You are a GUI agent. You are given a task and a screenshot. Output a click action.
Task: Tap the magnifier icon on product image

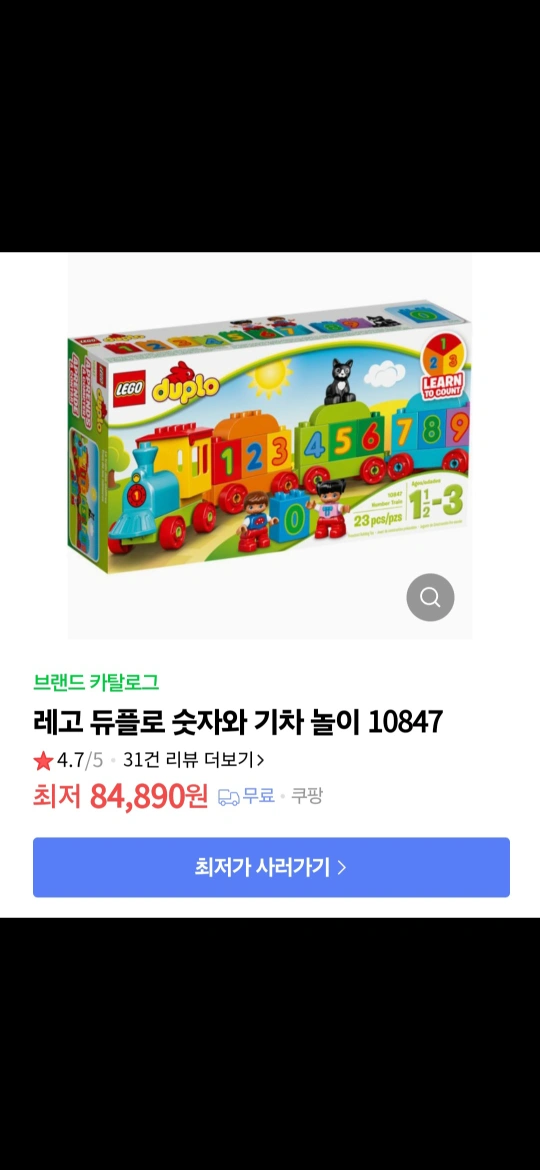pos(430,597)
